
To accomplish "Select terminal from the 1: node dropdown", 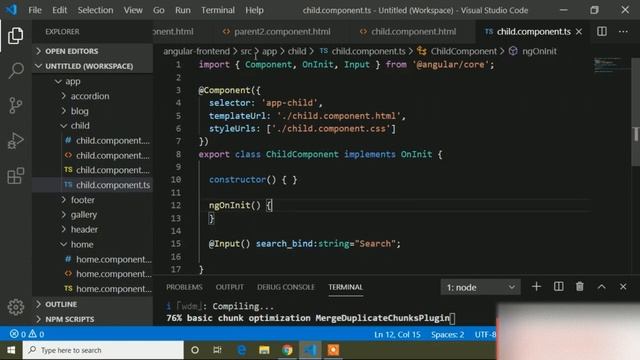I will 480,287.
